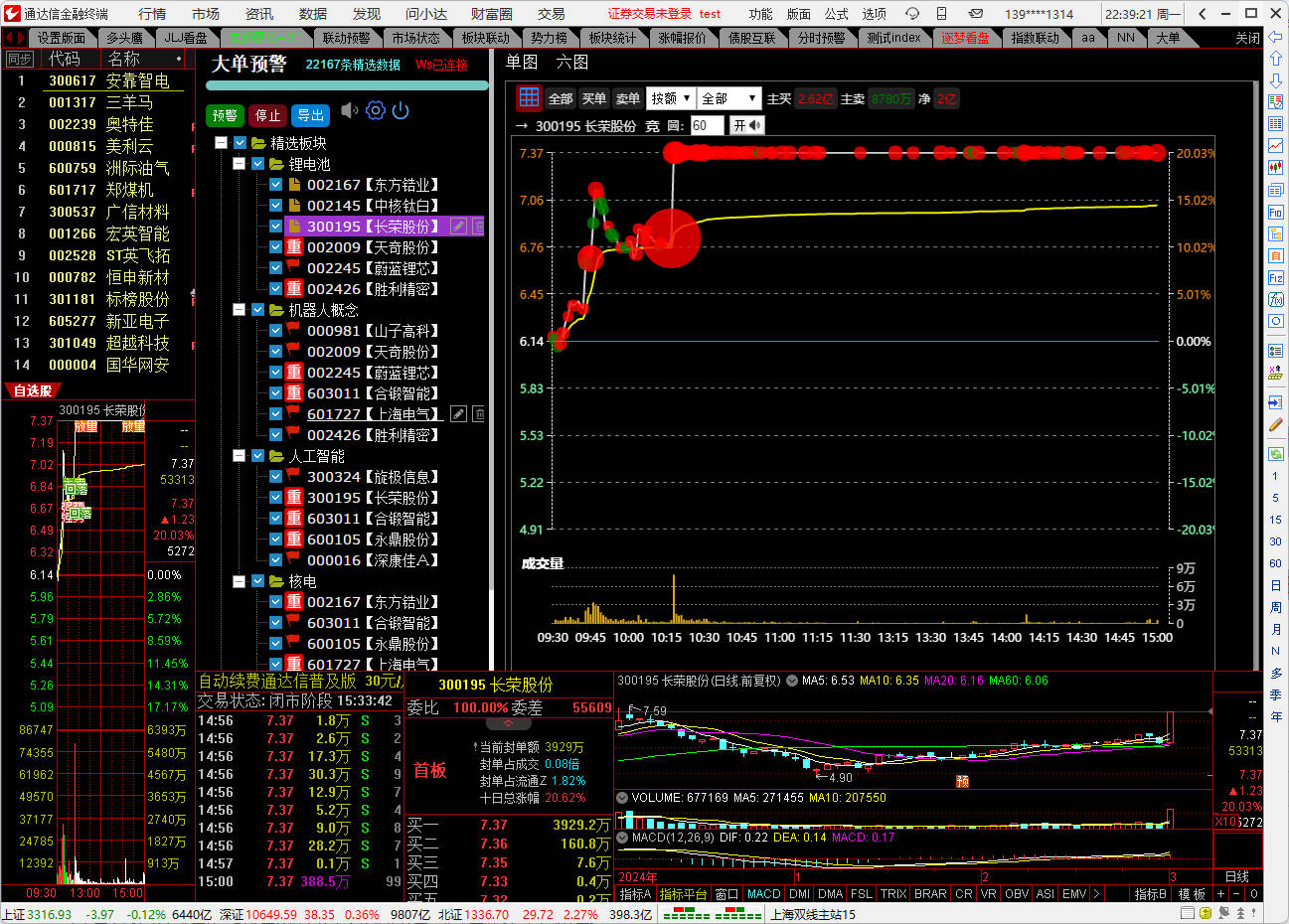Collapse the 机器人概念 tree group
This screenshot has width=1289, height=924.
[239, 310]
